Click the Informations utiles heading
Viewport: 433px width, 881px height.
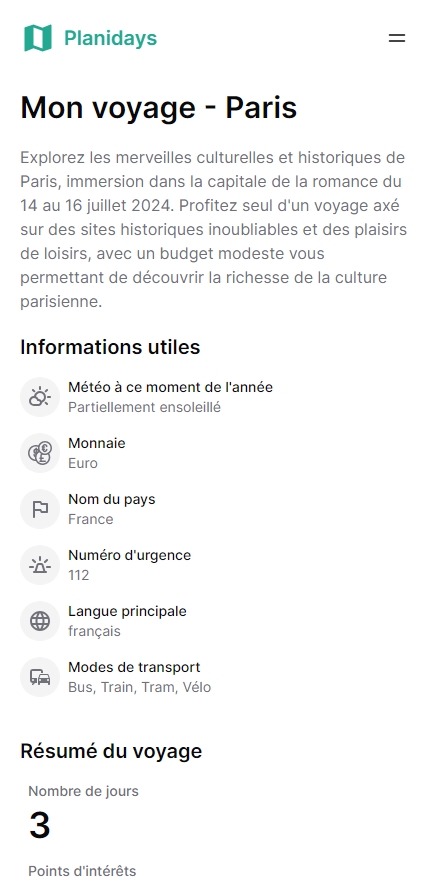pyautogui.click(x=110, y=347)
